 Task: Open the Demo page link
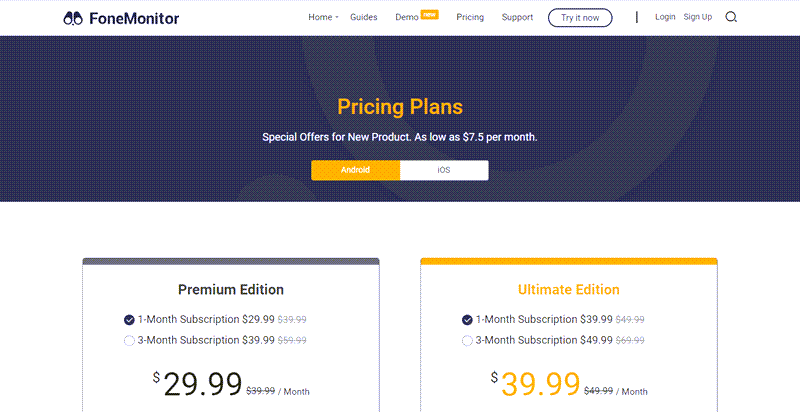pos(406,18)
